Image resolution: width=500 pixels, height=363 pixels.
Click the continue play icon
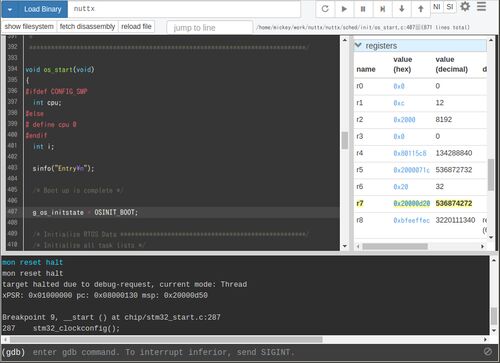344,9
